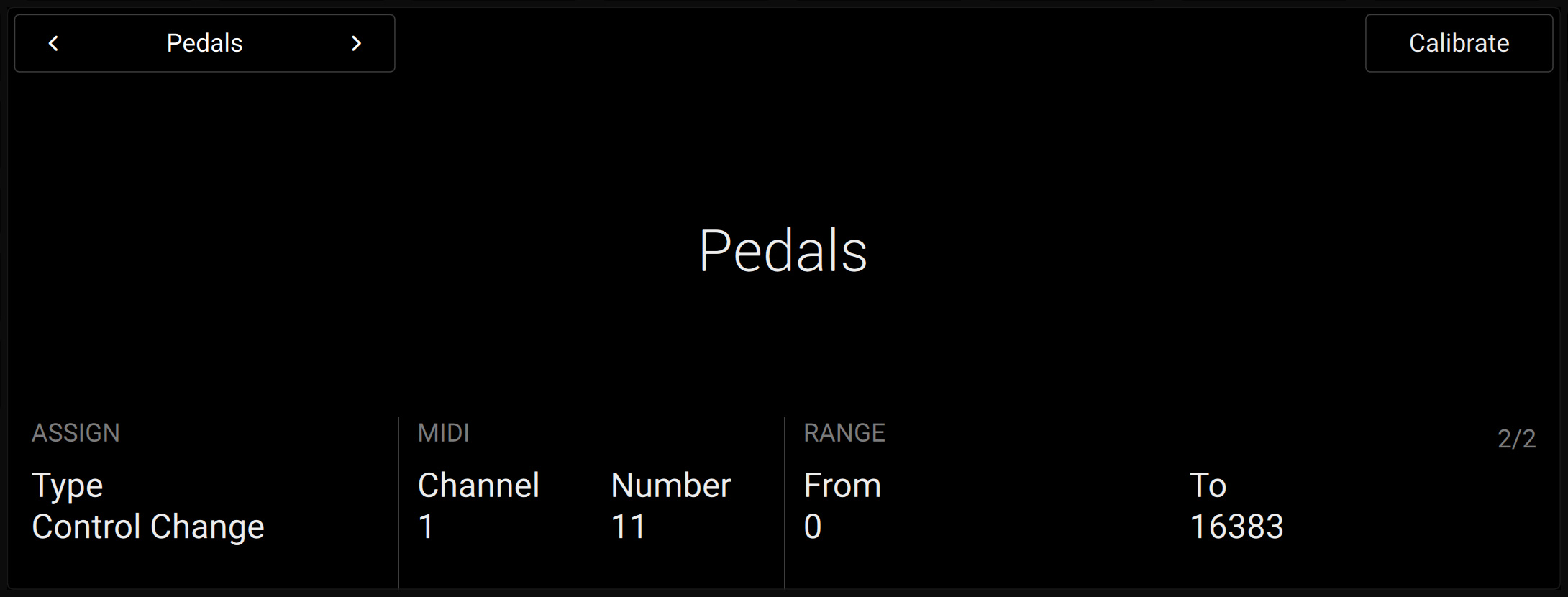The image size is (1568, 597).
Task: Select the ASSIGN section header
Action: point(76,433)
